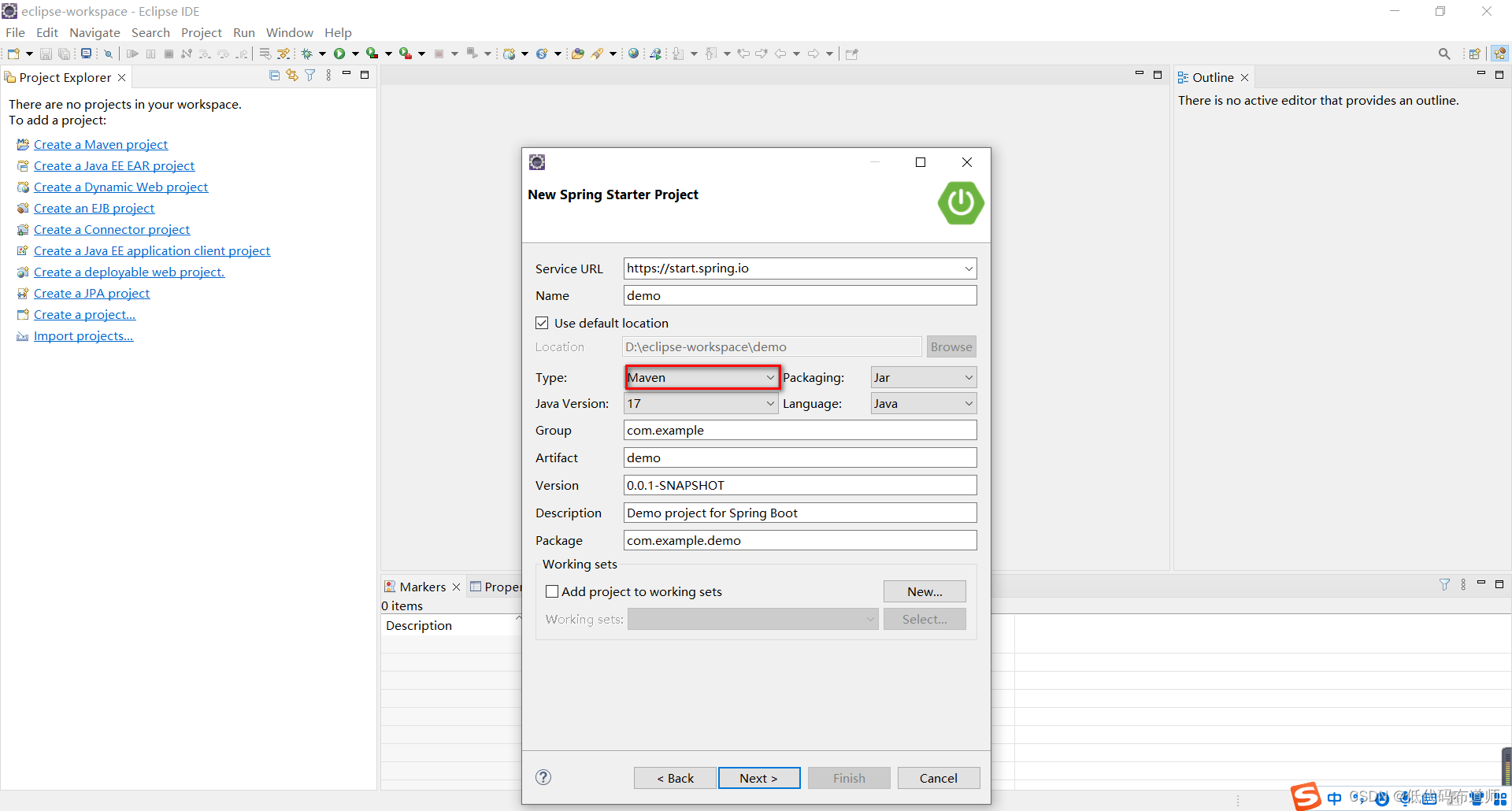Switch to the Markers tab
The image size is (1512, 811).
pyautogui.click(x=422, y=587)
